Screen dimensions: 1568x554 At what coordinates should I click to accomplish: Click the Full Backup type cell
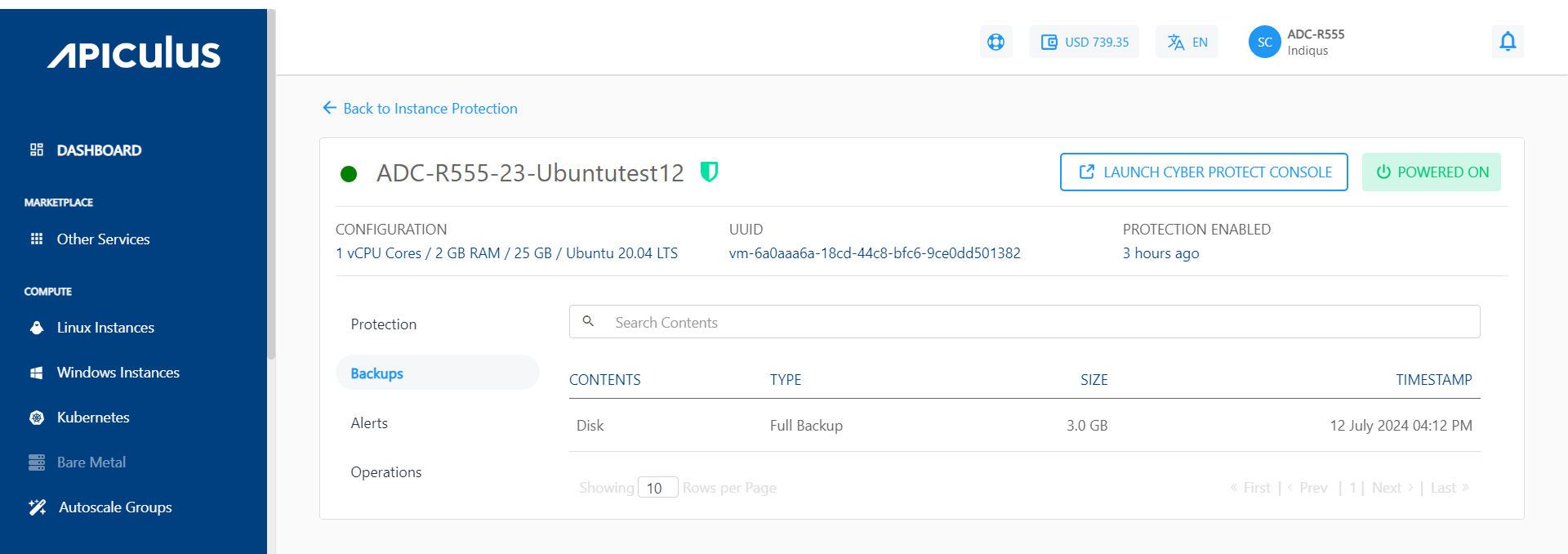tap(806, 426)
